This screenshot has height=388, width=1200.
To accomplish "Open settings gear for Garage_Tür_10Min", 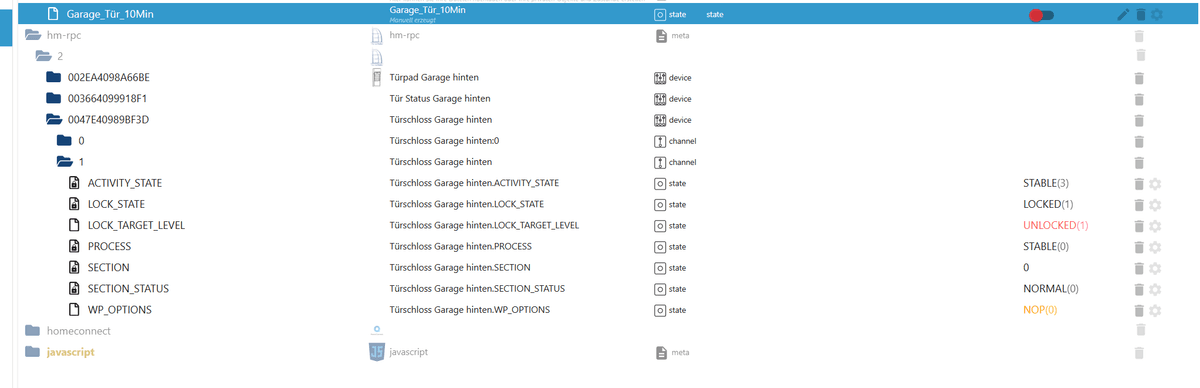I will point(1157,15).
